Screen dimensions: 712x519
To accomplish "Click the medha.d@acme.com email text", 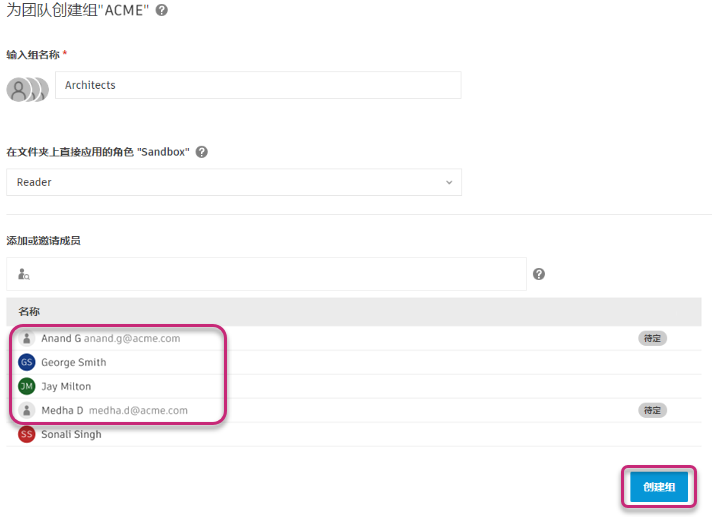I will pyautogui.click(x=138, y=410).
